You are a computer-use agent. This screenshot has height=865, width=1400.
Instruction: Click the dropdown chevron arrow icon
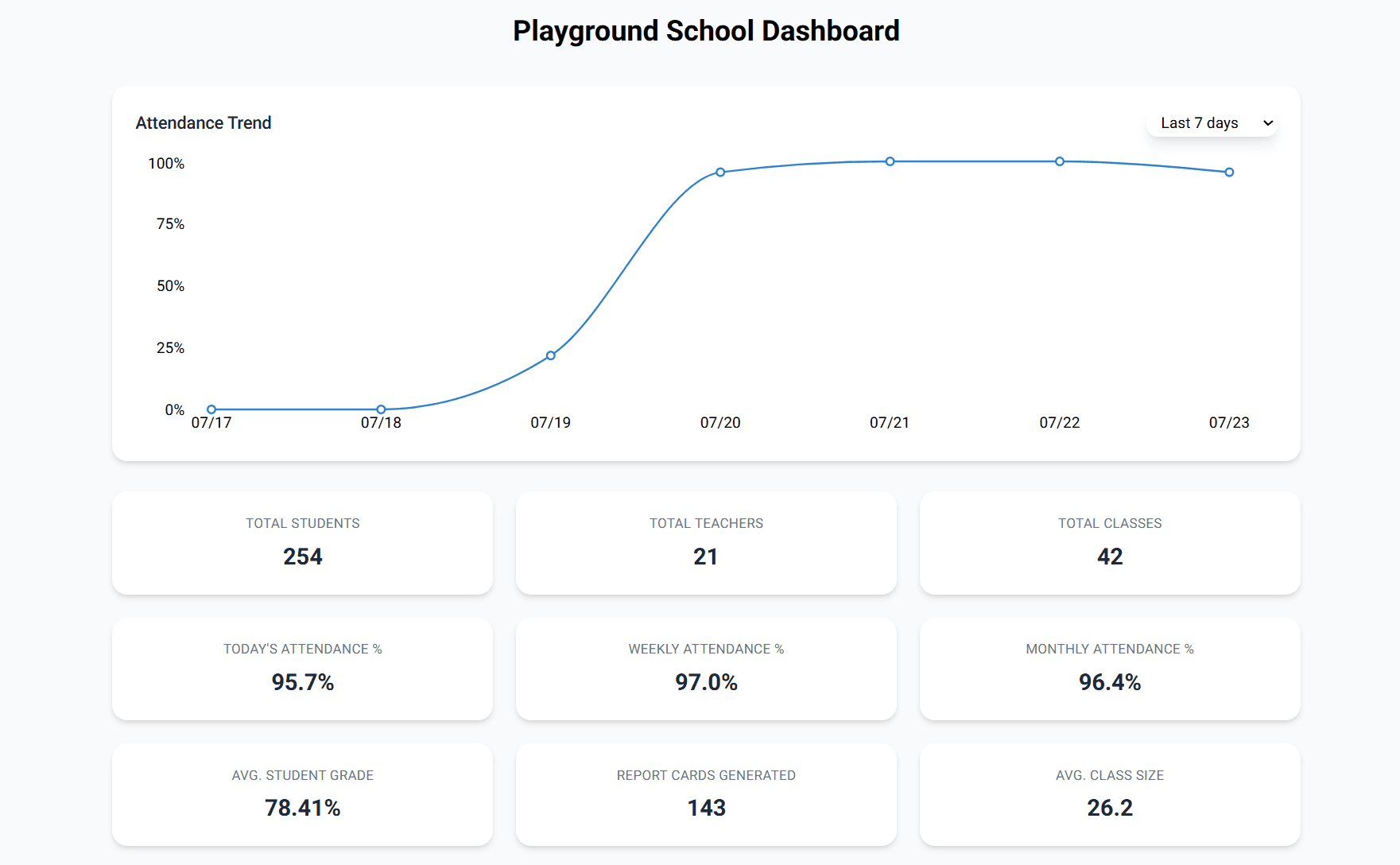point(1268,123)
